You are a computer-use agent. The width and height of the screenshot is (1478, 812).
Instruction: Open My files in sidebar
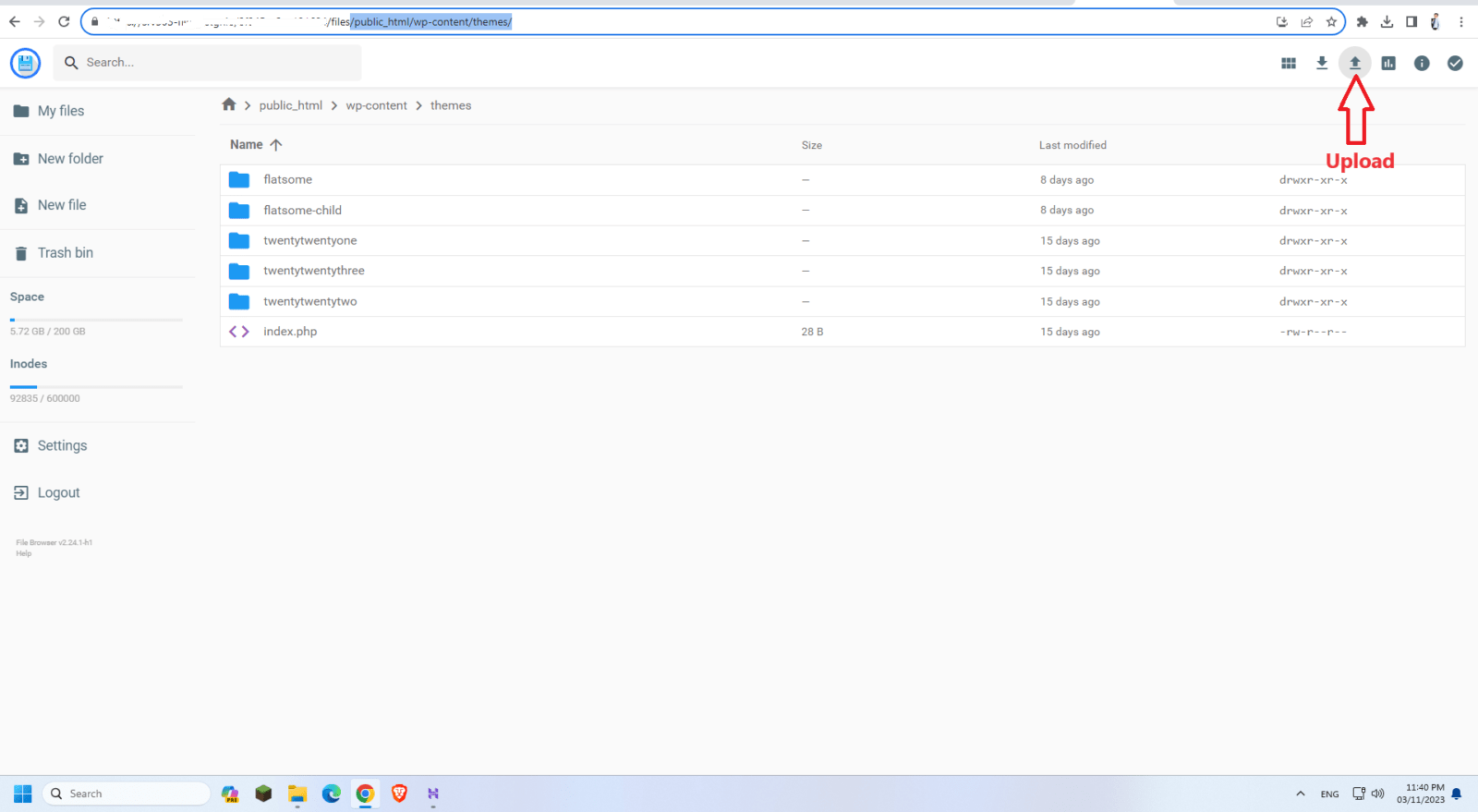60,111
